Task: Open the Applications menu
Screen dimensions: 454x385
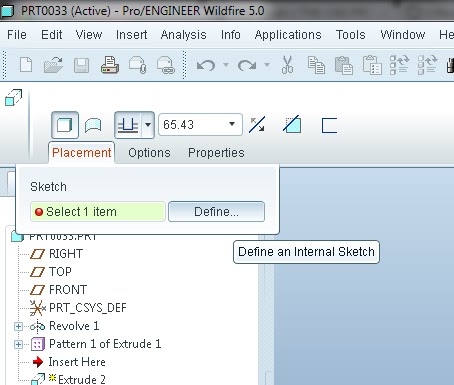Action: [288, 35]
